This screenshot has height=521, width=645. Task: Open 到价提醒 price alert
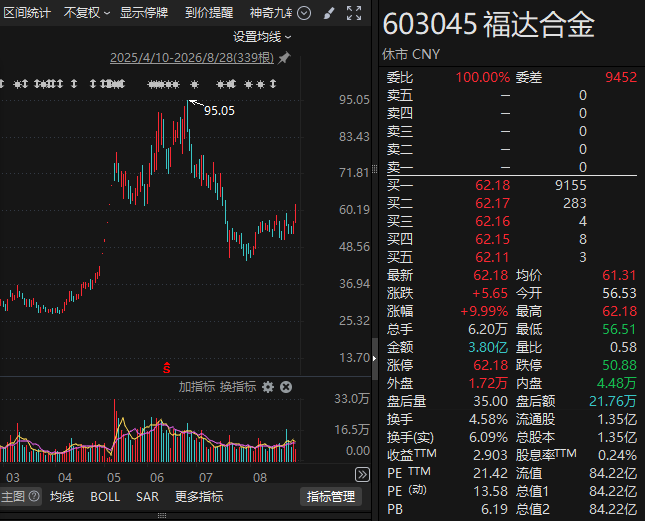[x=209, y=13]
